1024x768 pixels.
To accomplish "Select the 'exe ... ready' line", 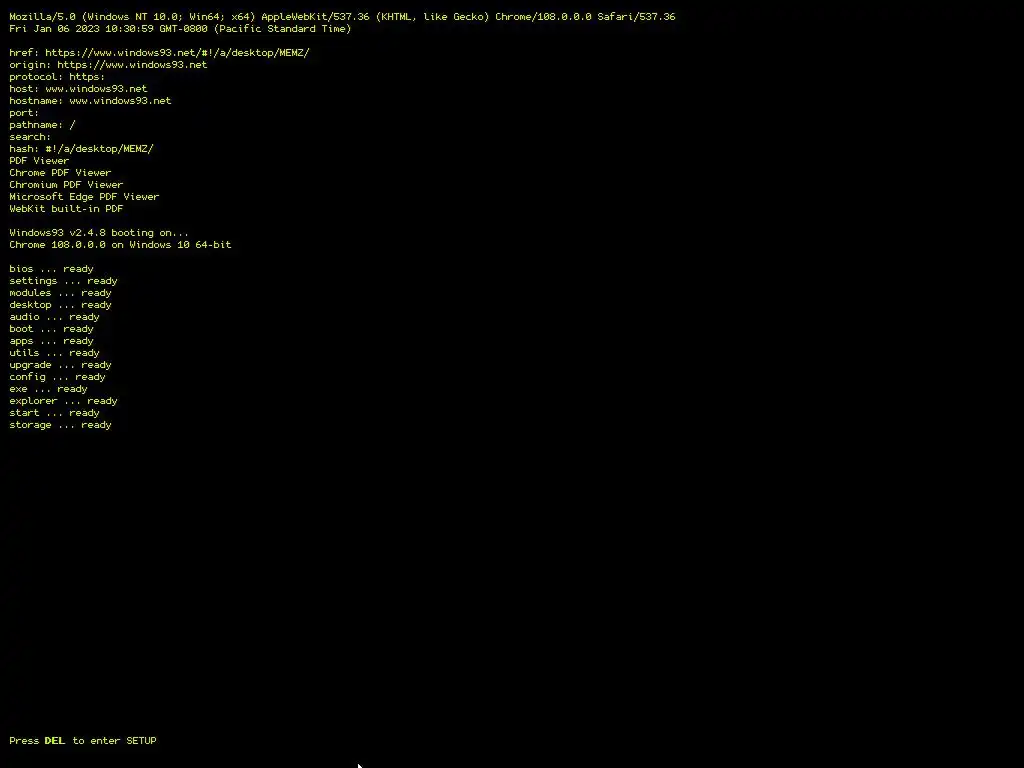I will point(48,389).
